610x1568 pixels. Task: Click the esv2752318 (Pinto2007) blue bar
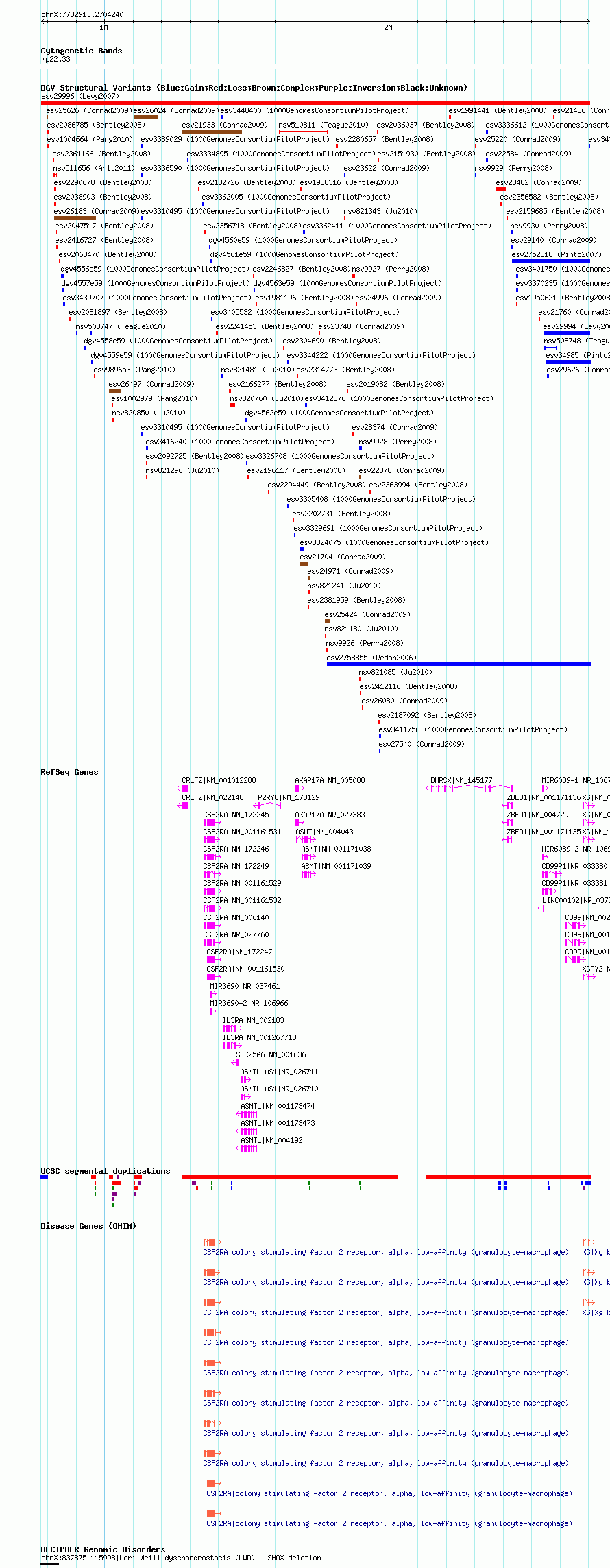point(551,261)
